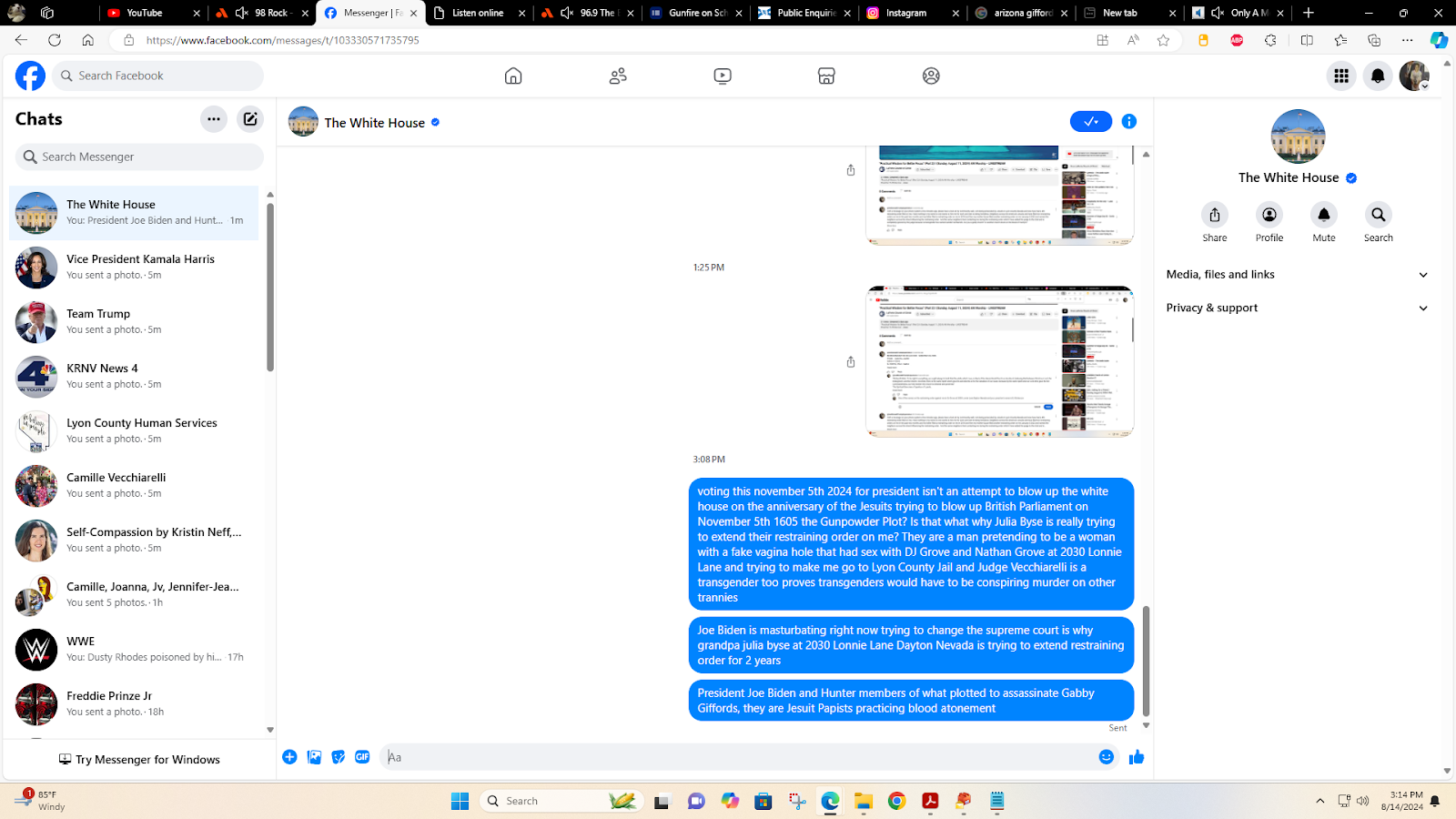
Task: Open the Team Trump chat
Action: pyautogui.click(x=134, y=322)
